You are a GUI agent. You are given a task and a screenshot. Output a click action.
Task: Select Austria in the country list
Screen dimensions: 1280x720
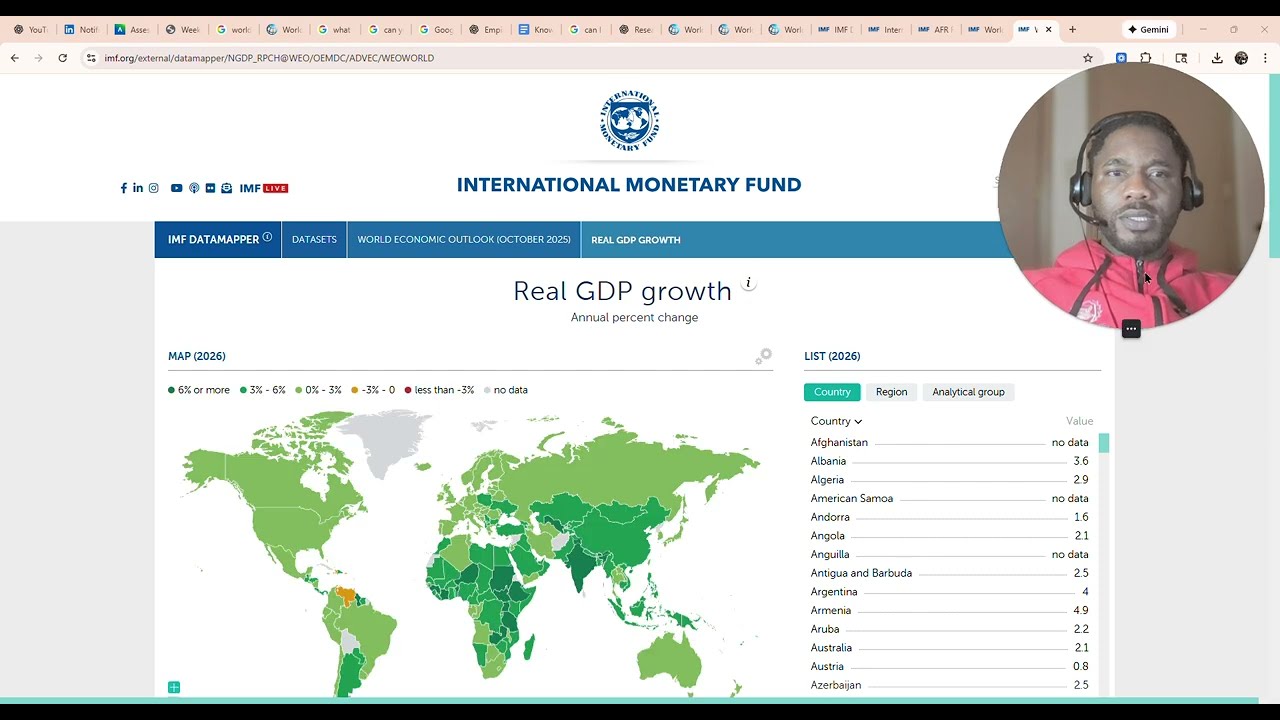pyautogui.click(x=950, y=667)
